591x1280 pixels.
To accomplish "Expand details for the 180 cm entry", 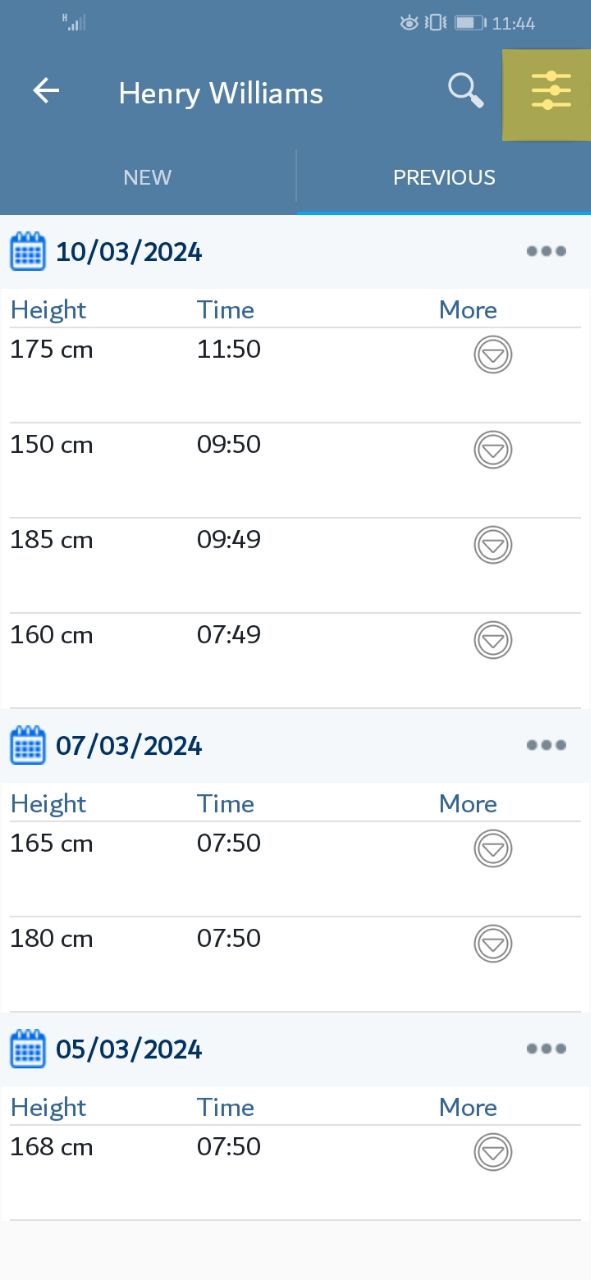I will pos(492,944).
